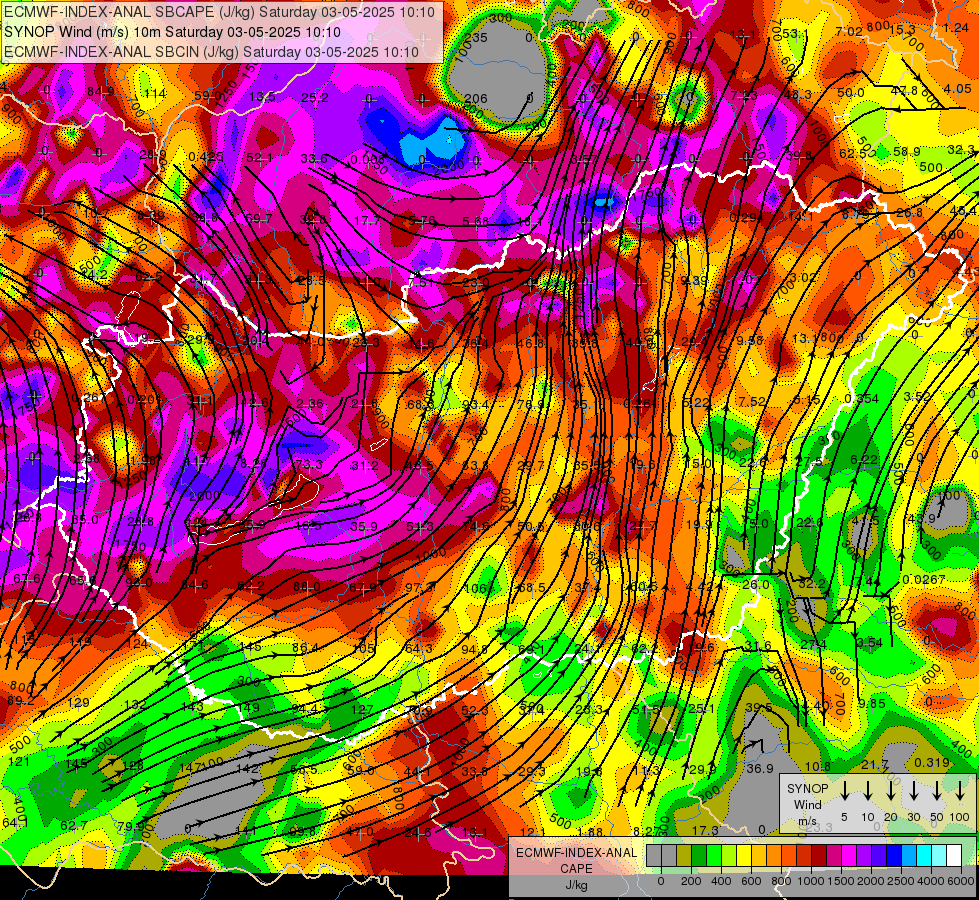The height and width of the screenshot is (900, 979).
Task: Click the 4000 tick in CAPE legend
Action: (x=931, y=881)
